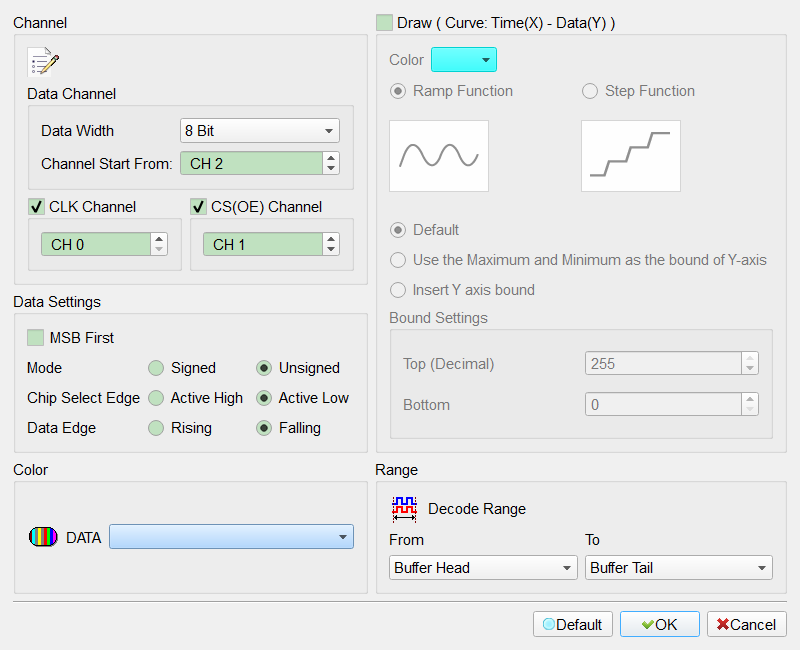Decrease the Bottom bound value
The height and width of the screenshot is (650, 800).
(750, 410)
